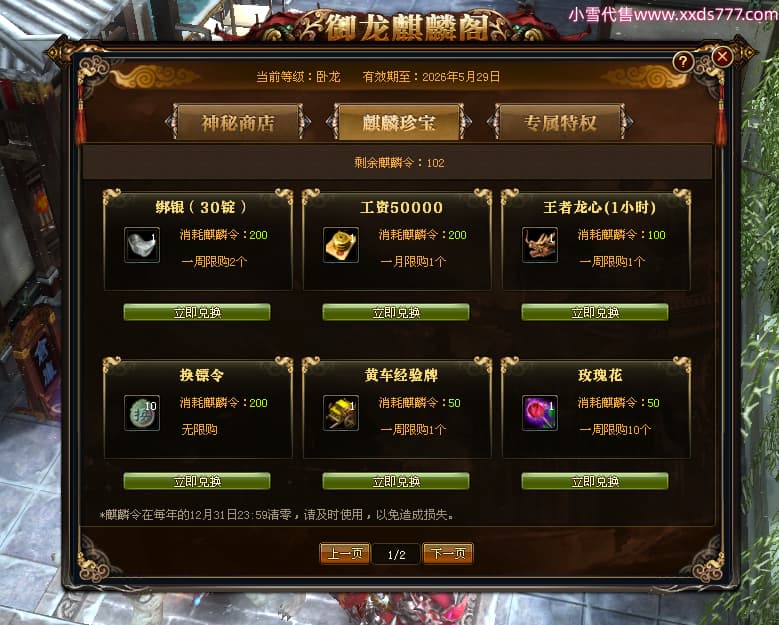Exchange 玫瑰花 using 立即兑换
Image resolution: width=779 pixels, height=625 pixels.
coord(595,481)
